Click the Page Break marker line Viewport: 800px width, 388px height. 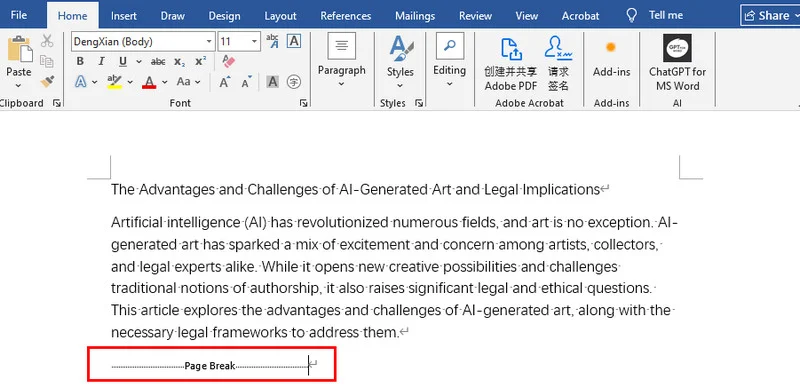pos(211,366)
